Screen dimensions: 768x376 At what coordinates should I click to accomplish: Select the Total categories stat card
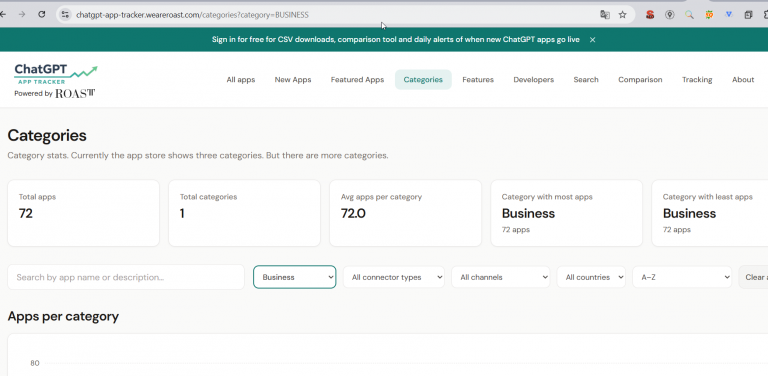tap(244, 213)
